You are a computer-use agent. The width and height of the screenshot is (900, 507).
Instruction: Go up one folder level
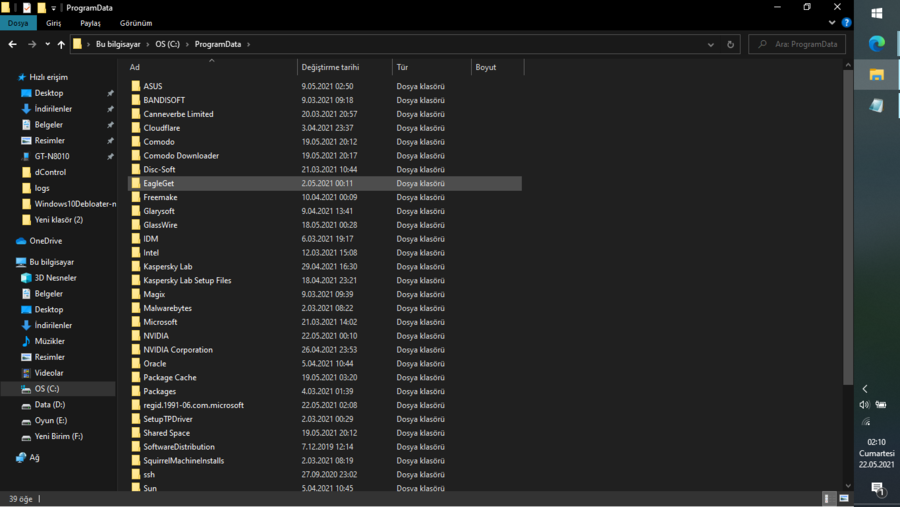pyautogui.click(x=61, y=44)
